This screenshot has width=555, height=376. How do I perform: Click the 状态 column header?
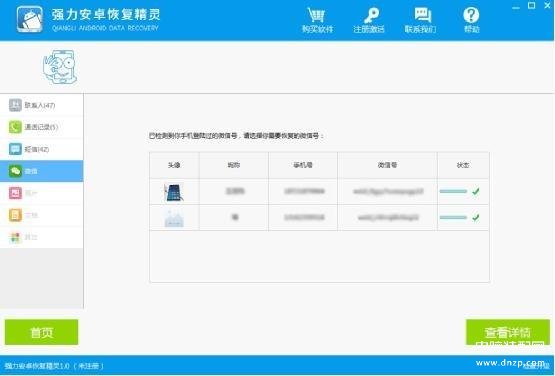[463, 165]
